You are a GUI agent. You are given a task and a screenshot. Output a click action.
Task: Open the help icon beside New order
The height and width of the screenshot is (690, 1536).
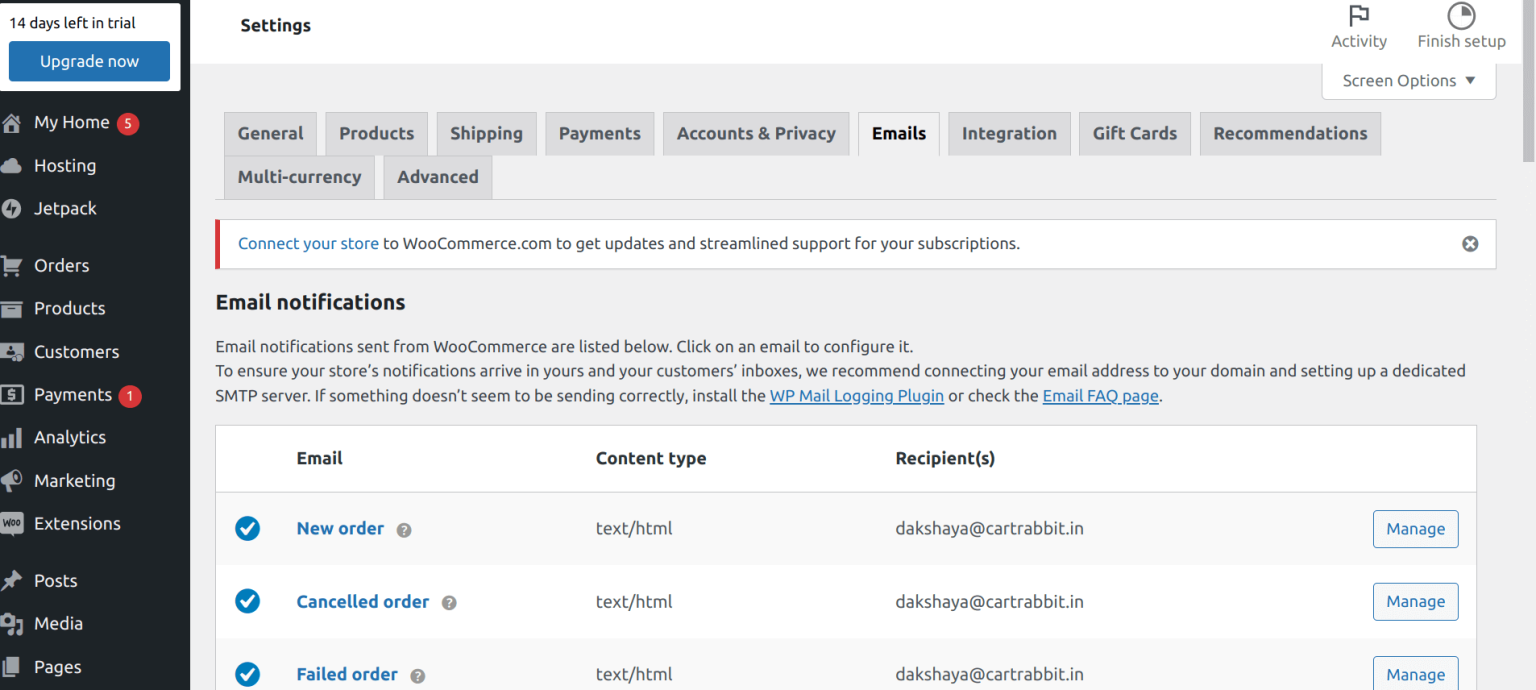point(403,530)
